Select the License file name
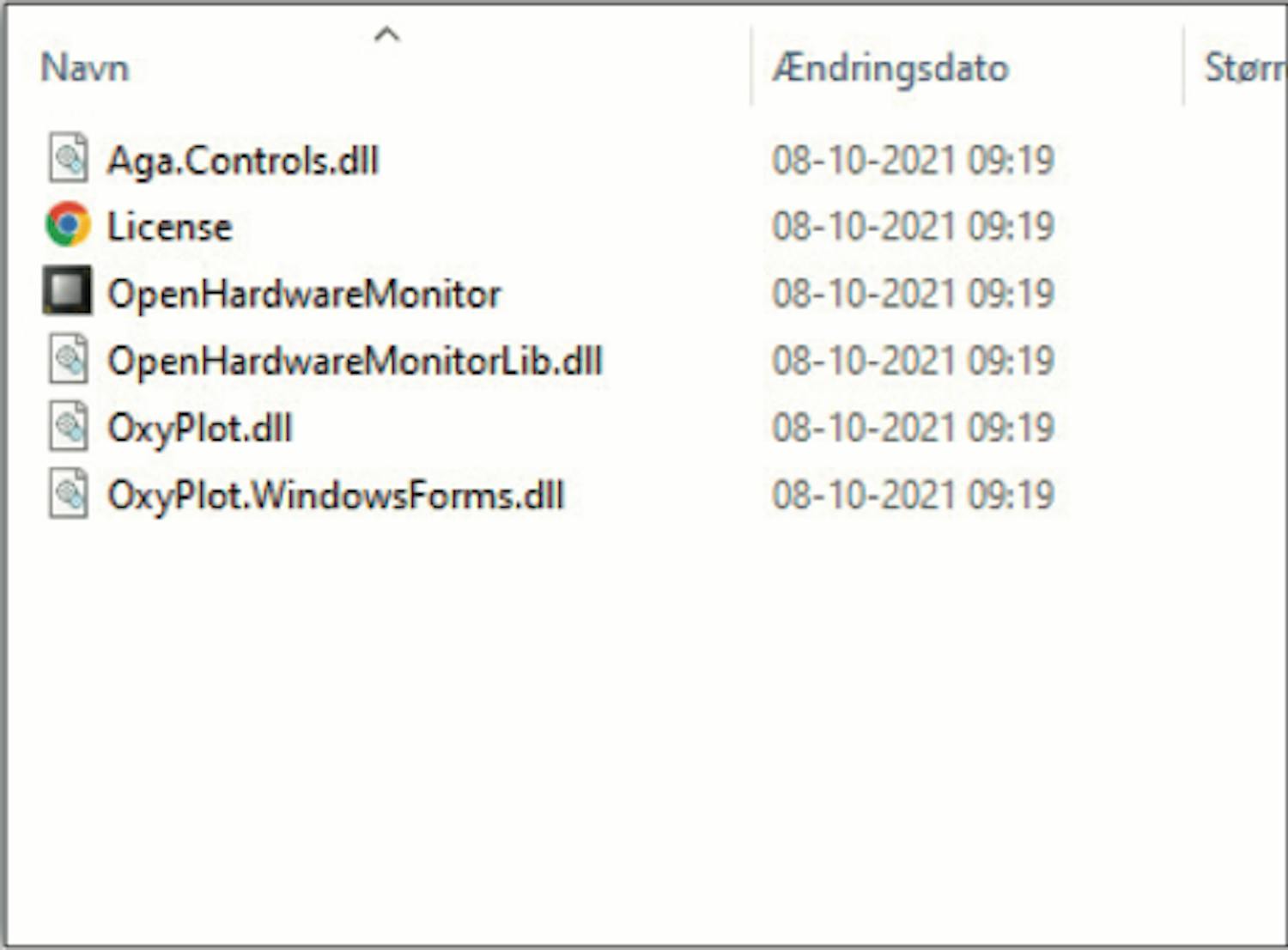The image size is (1288, 950). coord(169,227)
